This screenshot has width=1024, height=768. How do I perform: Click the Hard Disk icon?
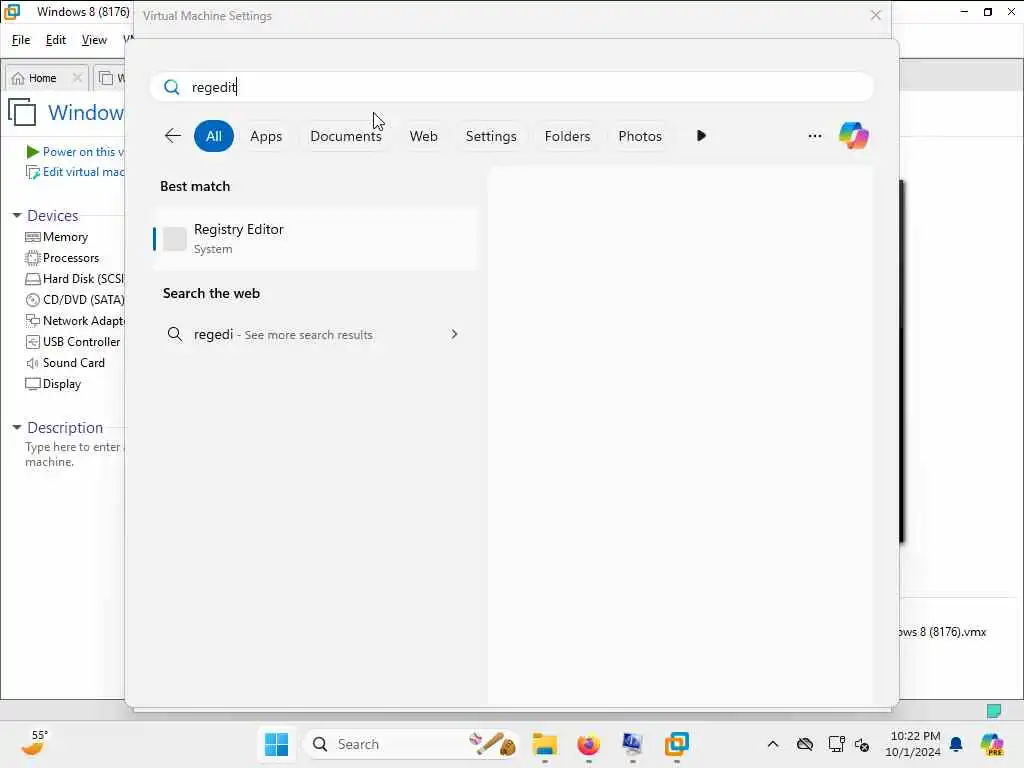tap(33, 279)
